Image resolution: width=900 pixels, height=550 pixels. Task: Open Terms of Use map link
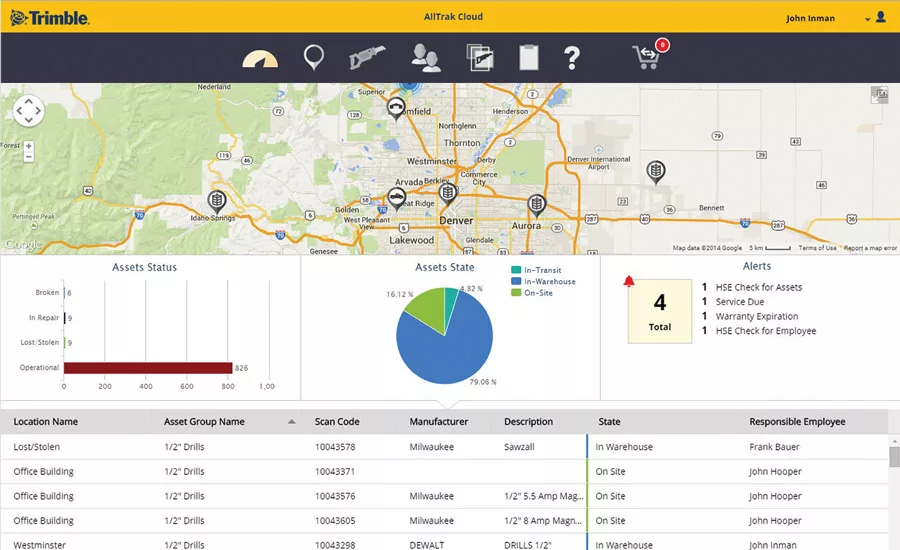coord(817,248)
